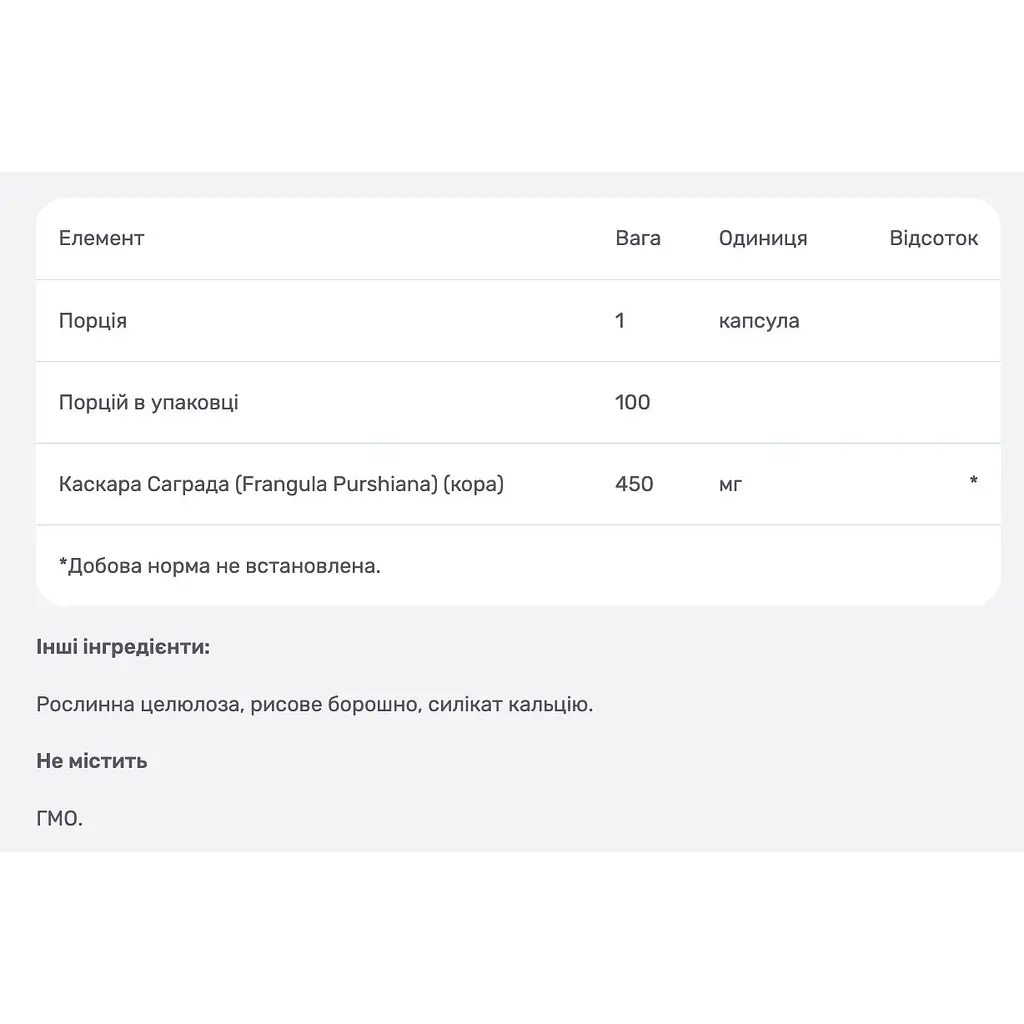The width and height of the screenshot is (1024, 1024).
Task: Click the Елемент column header
Action: 101,238
